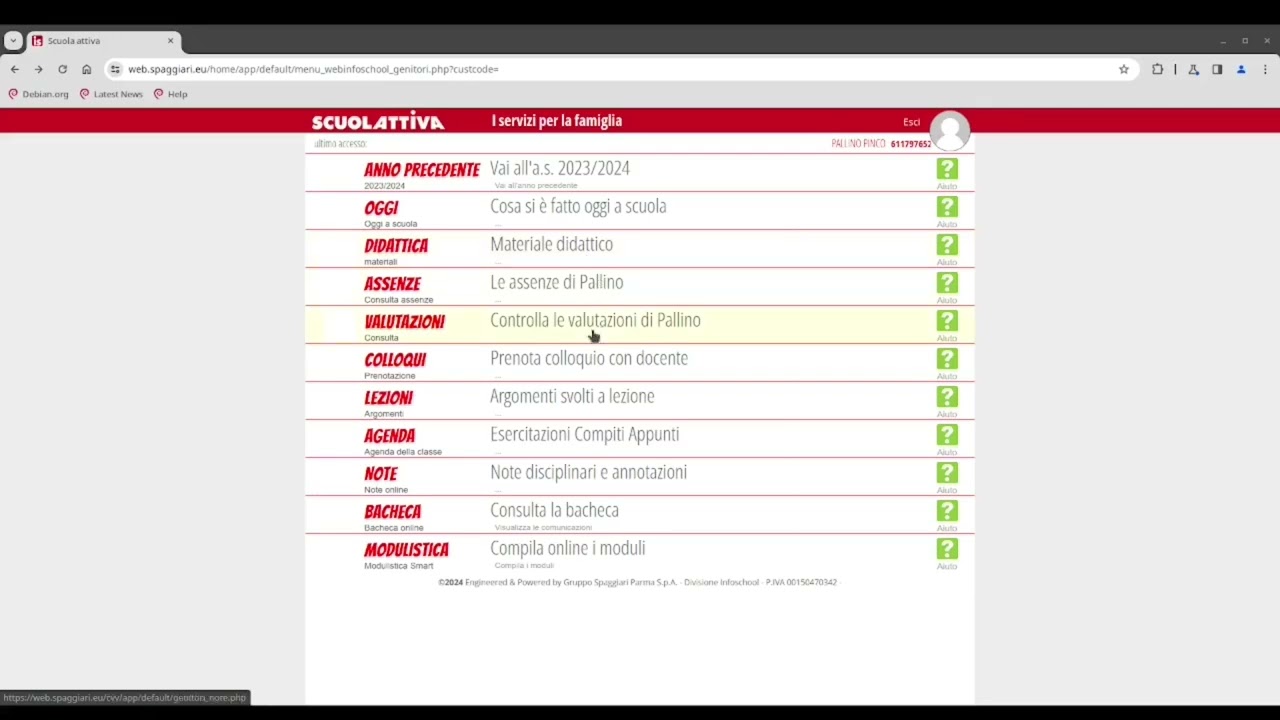
Task: Click the user profile avatar picture
Action: (949, 131)
